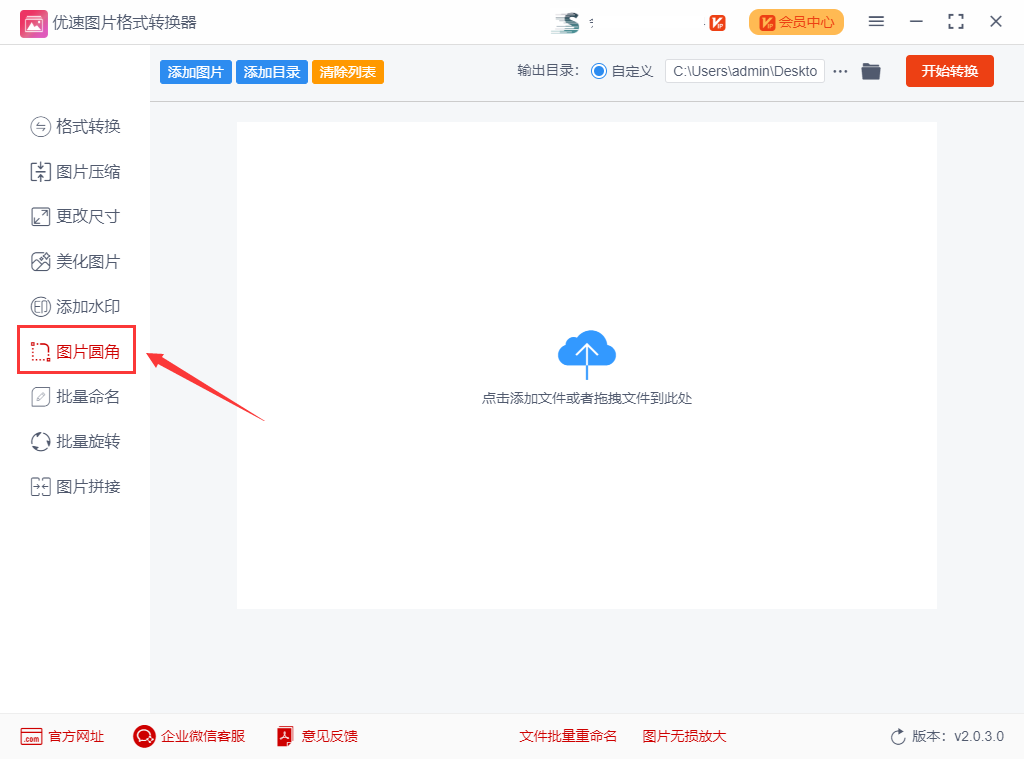The height and width of the screenshot is (760, 1024).
Task: Click the S logo icon in title bar
Action: point(566,23)
